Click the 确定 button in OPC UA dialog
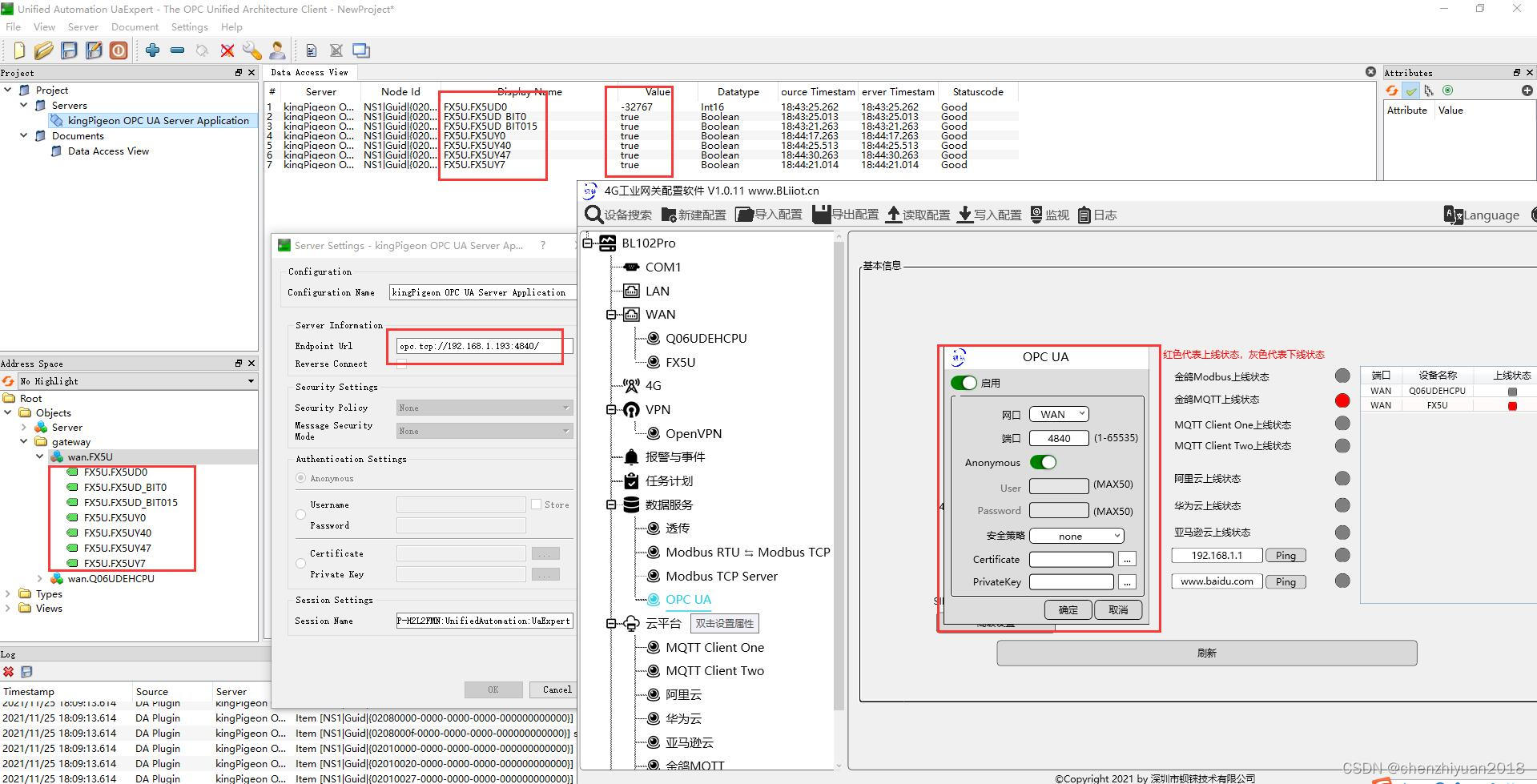 (x=1068, y=609)
